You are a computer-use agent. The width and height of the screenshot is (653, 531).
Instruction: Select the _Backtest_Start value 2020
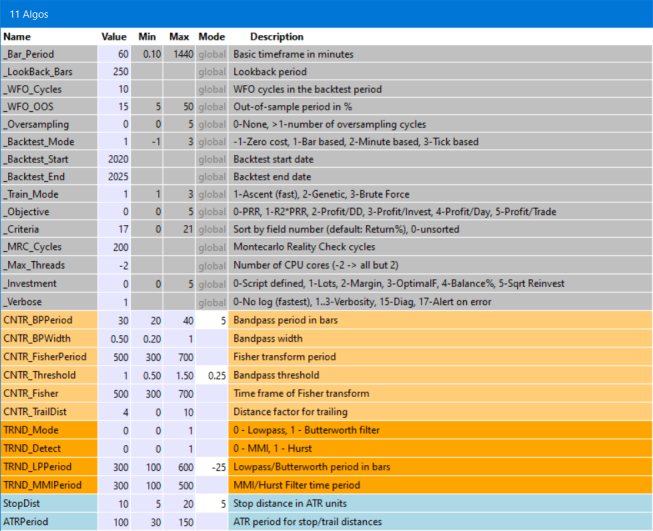tap(114, 160)
